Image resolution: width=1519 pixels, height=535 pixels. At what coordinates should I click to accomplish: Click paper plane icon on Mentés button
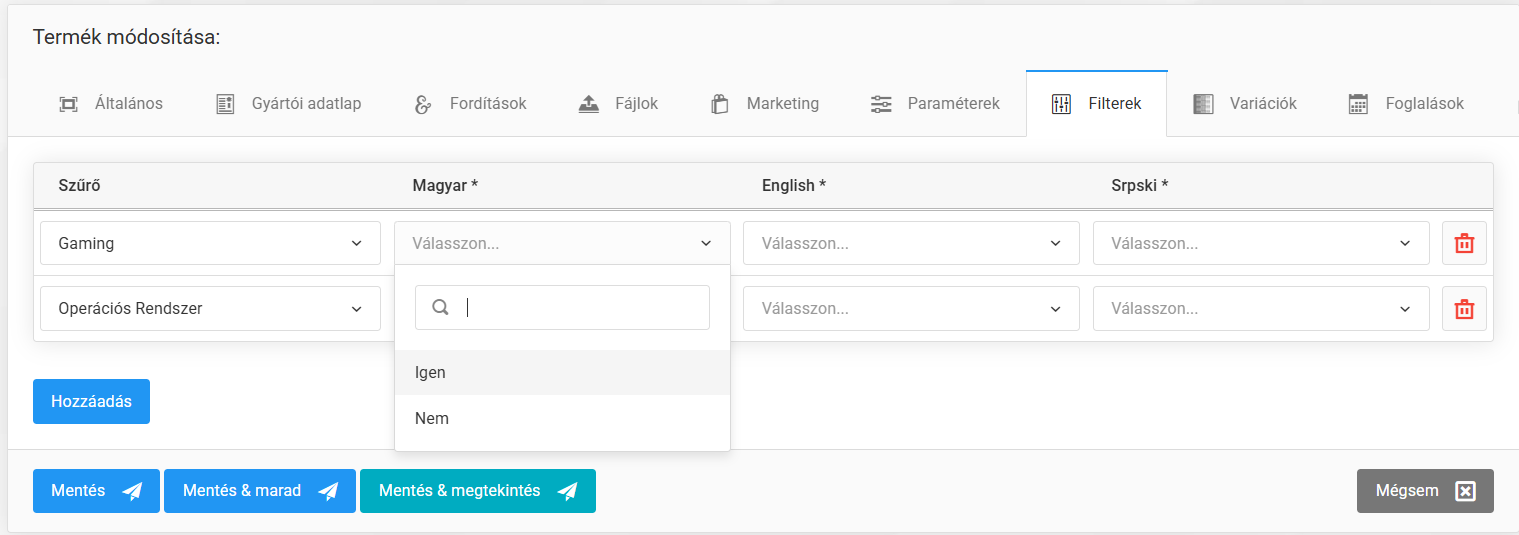(x=132, y=491)
